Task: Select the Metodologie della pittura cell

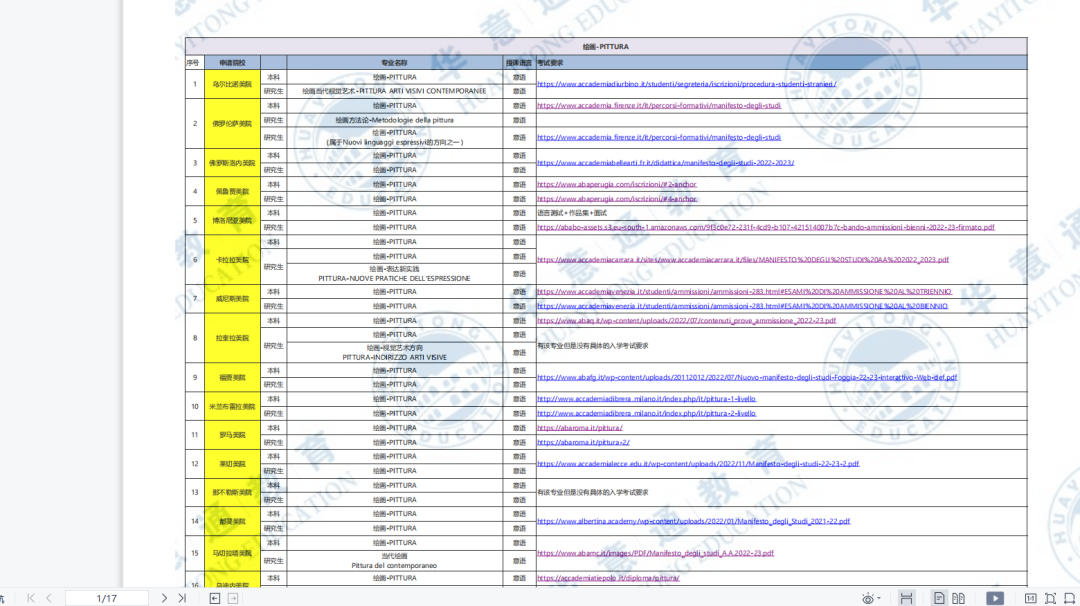Action: [x=395, y=120]
